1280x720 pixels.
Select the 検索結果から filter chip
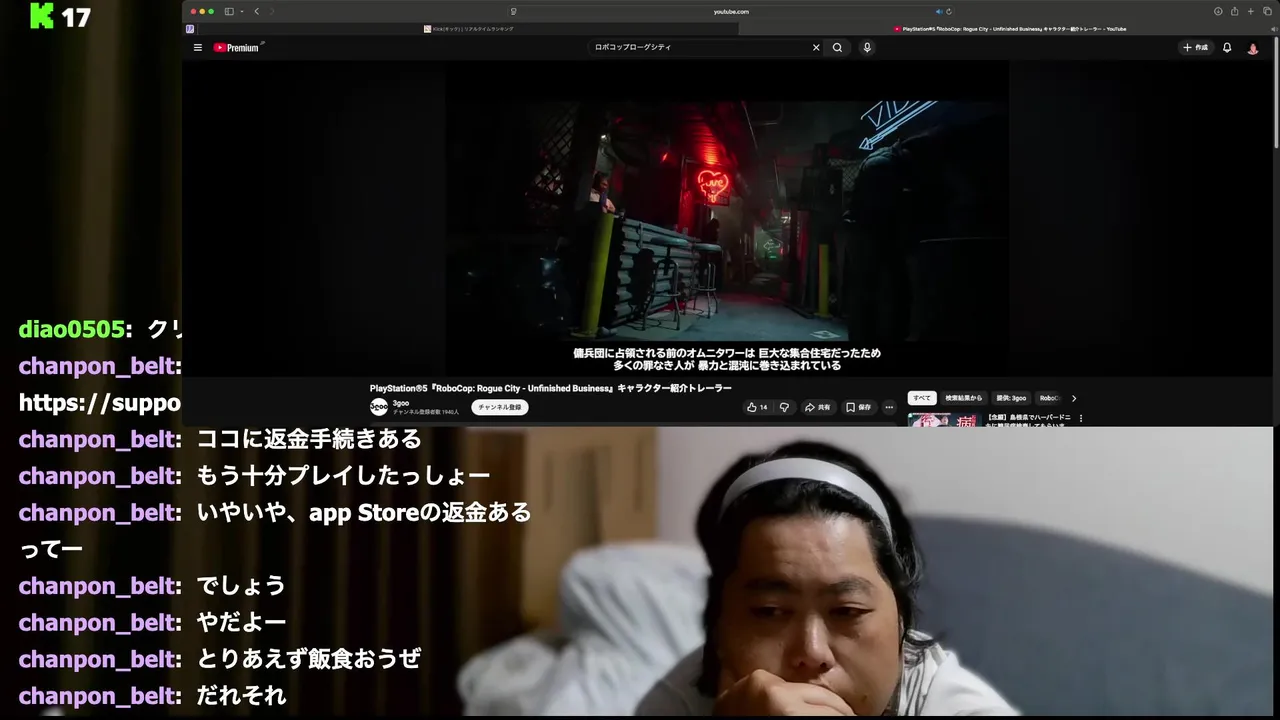[x=964, y=398]
